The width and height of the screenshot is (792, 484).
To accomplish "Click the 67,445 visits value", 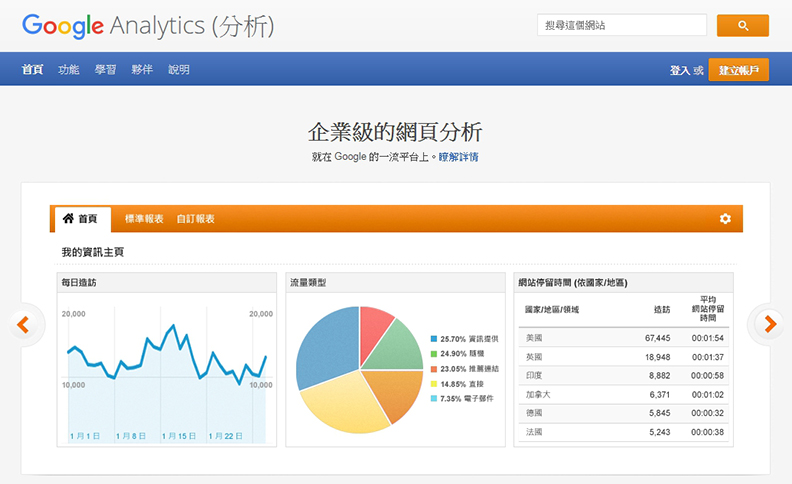I will [x=658, y=338].
